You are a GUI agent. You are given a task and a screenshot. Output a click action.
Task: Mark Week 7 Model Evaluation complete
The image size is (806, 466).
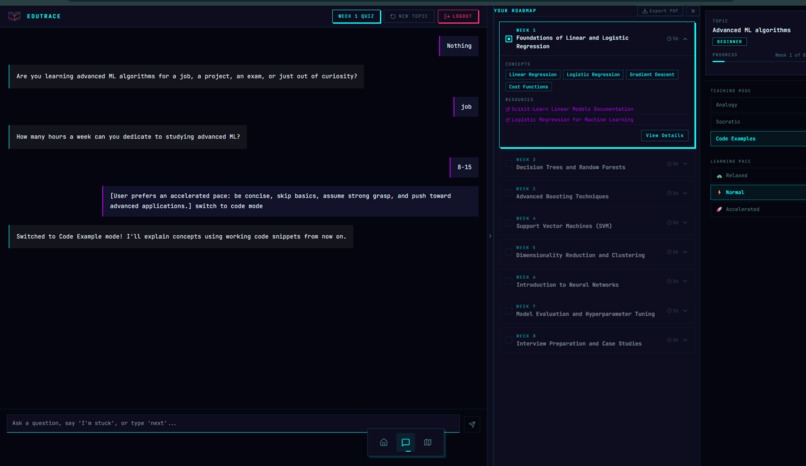tap(508, 311)
